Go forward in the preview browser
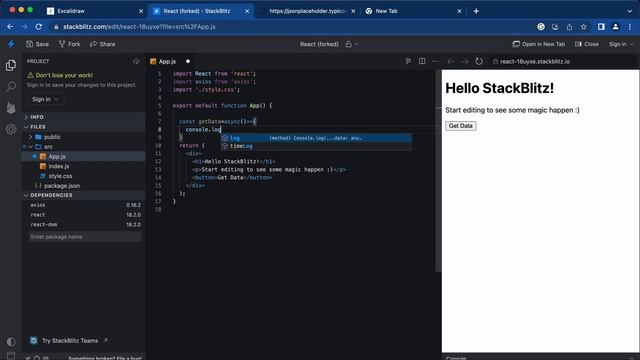The height and width of the screenshot is (360, 640). 464,61
